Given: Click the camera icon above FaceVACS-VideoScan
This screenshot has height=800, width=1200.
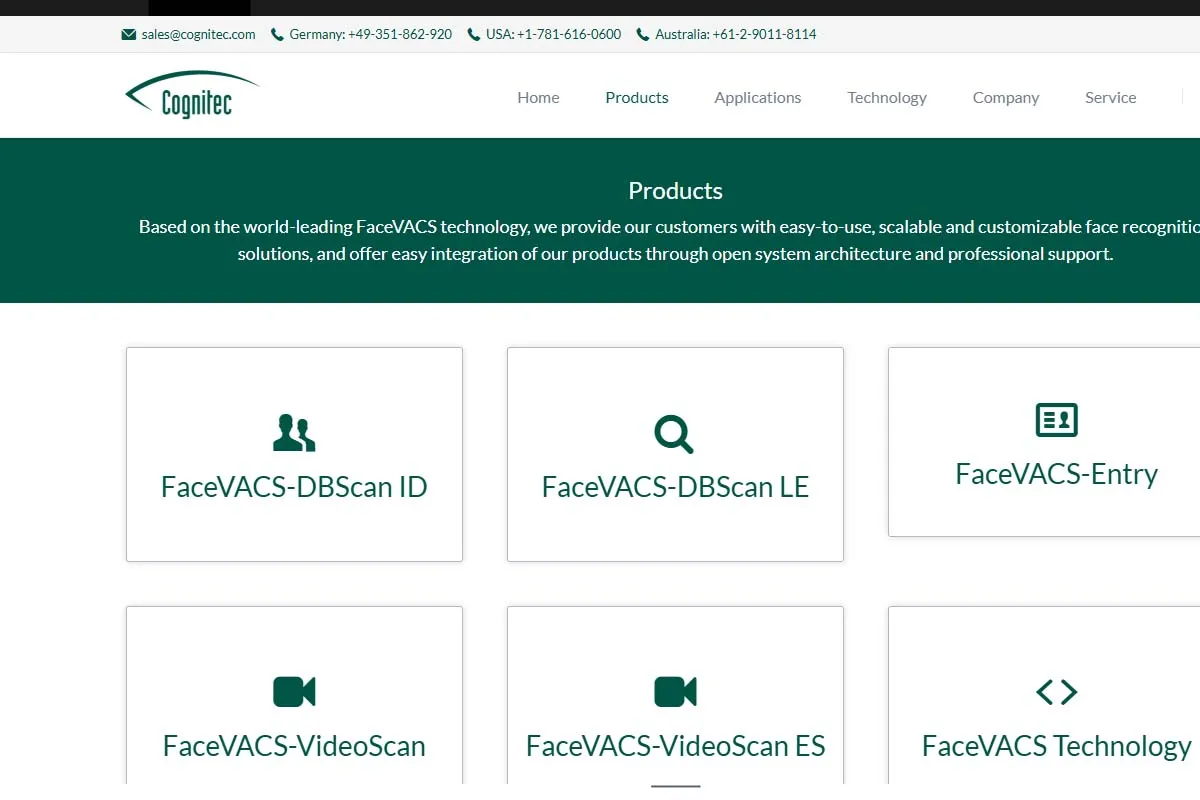Looking at the screenshot, I should click(294, 691).
